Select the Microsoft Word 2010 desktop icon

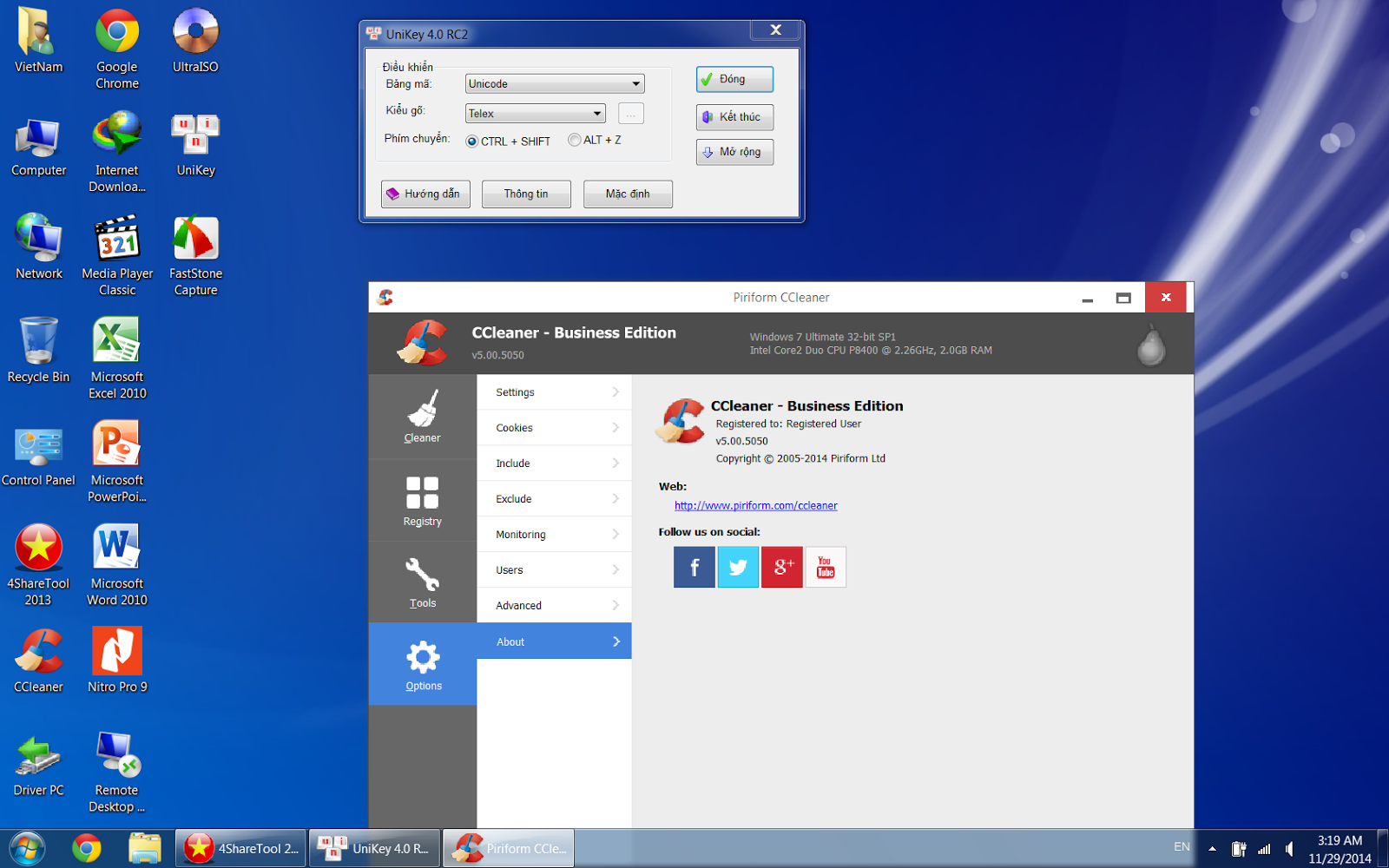pyautogui.click(x=117, y=565)
